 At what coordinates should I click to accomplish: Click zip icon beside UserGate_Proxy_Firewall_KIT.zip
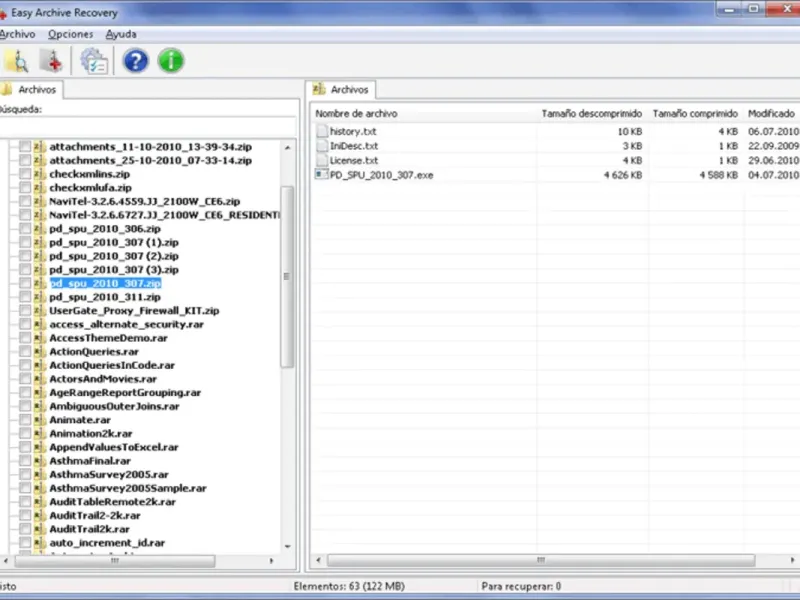point(40,311)
